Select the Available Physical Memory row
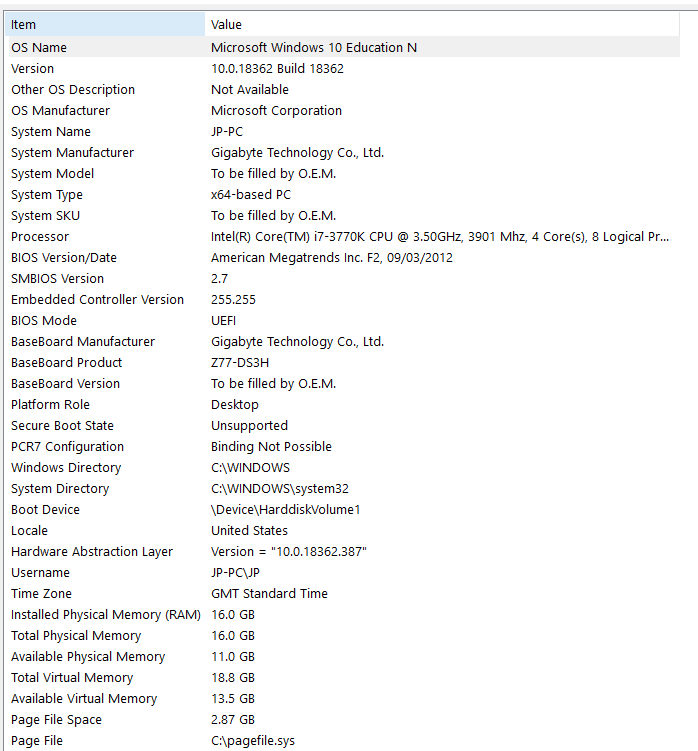Image resolution: width=698 pixels, height=751 pixels. coord(88,658)
